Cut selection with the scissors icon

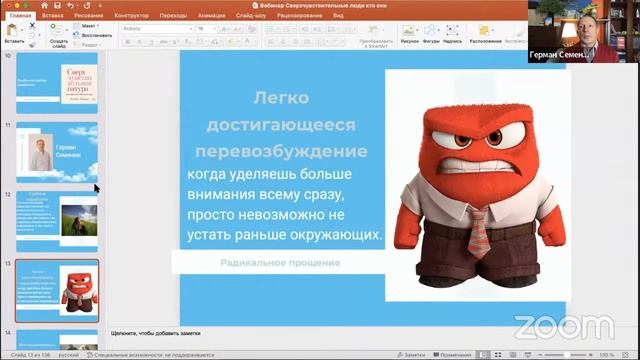pos(32,26)
